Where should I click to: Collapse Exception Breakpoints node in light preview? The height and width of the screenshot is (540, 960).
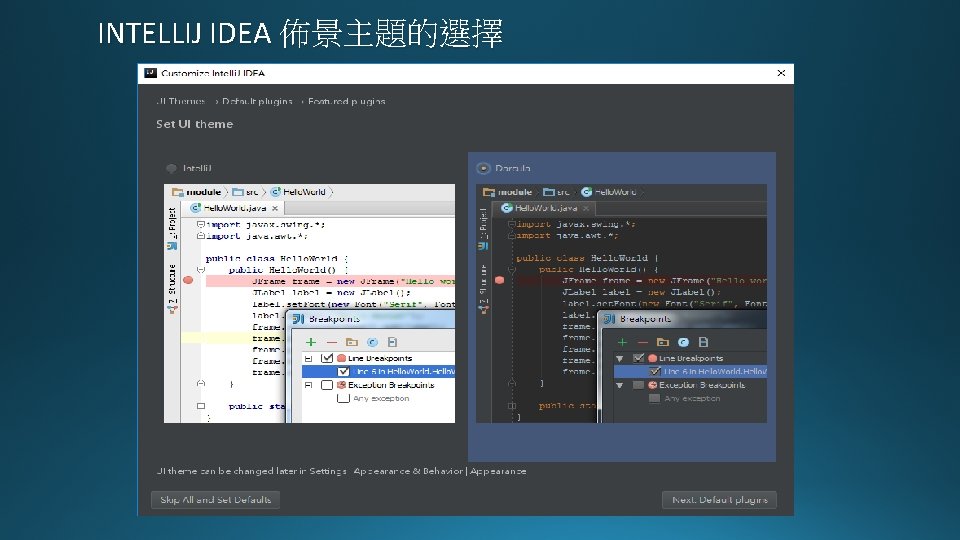coord(309,385)
